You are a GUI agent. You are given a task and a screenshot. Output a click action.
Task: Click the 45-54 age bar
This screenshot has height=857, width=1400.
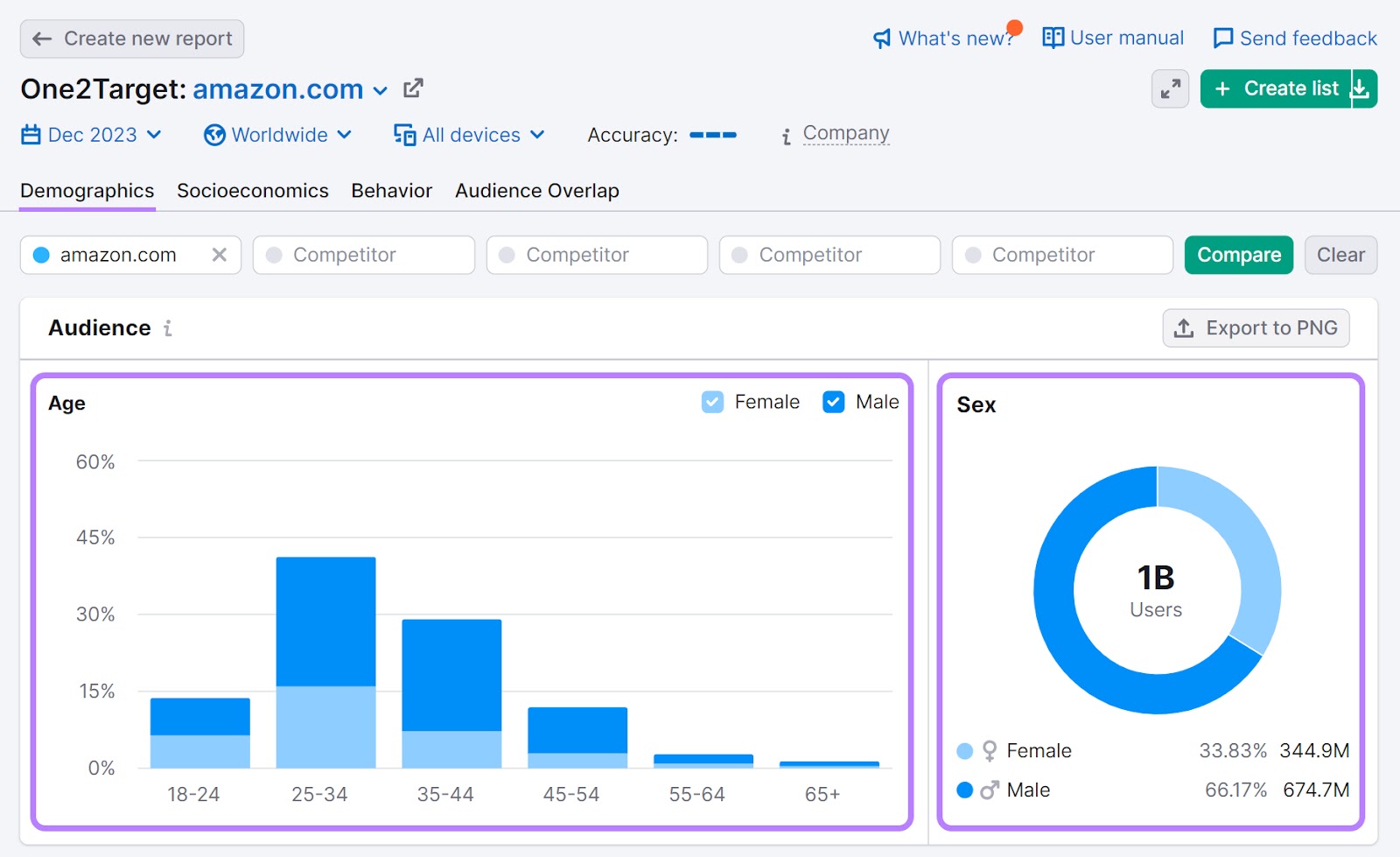click(577, 738)
